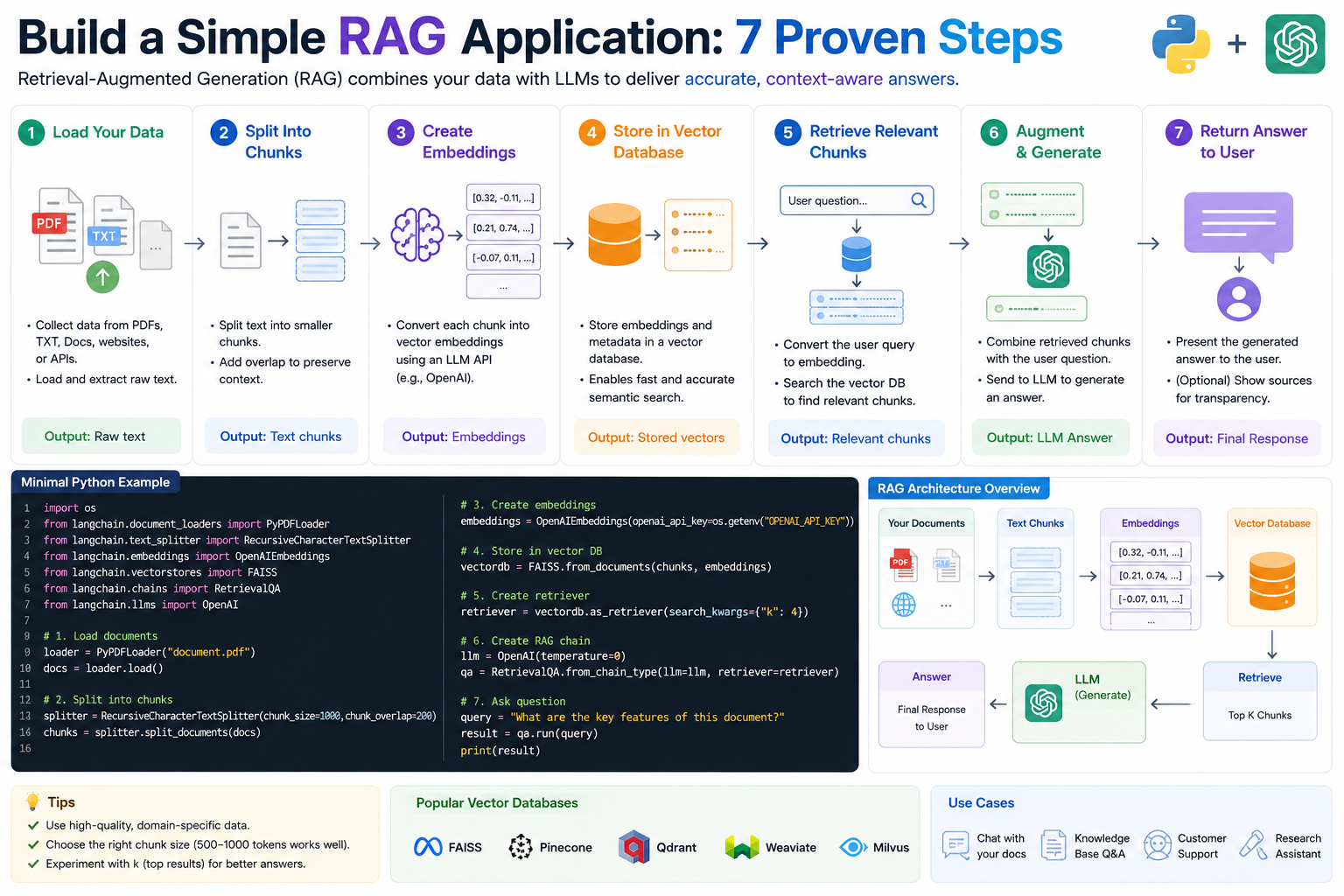Click the stacked blue chunk blocks in Text Chunks card
The width and height of the screenshot is (1344, 896).
click(x=1035, y=582)
